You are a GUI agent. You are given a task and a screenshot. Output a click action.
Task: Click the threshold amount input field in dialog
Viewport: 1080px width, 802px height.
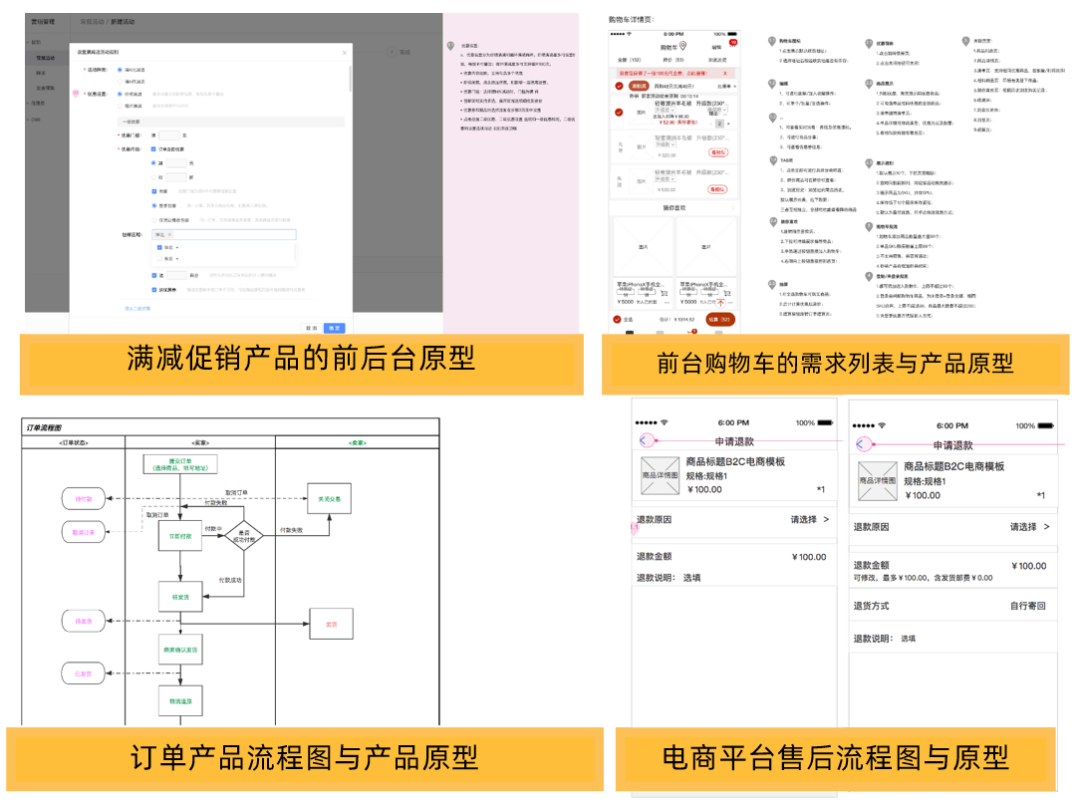pyautogui.click(x=169, y=135)
